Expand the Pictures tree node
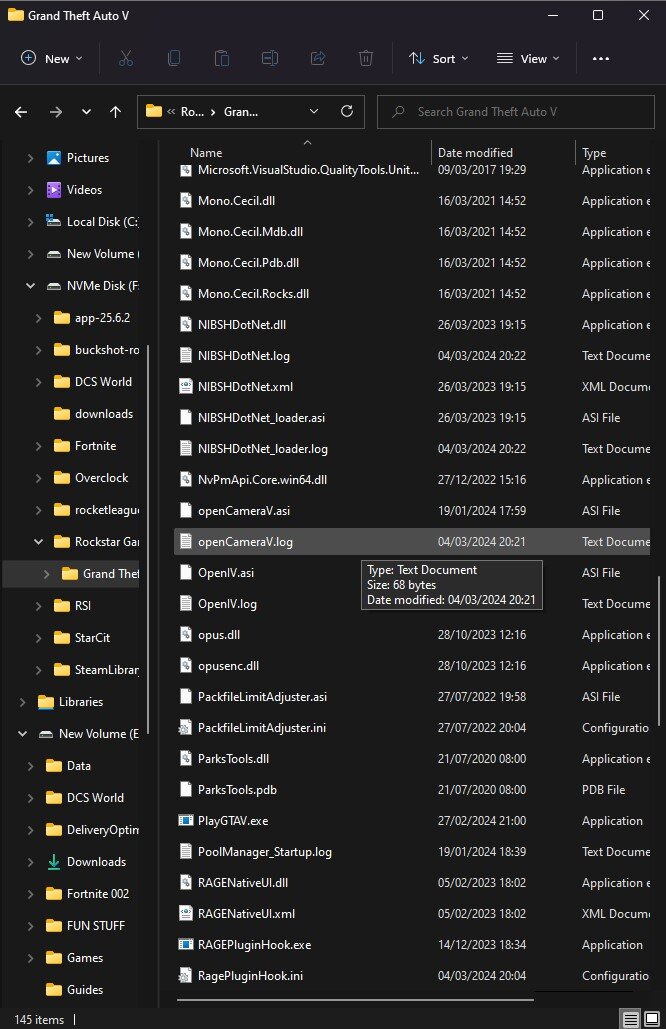 point(30,158)
